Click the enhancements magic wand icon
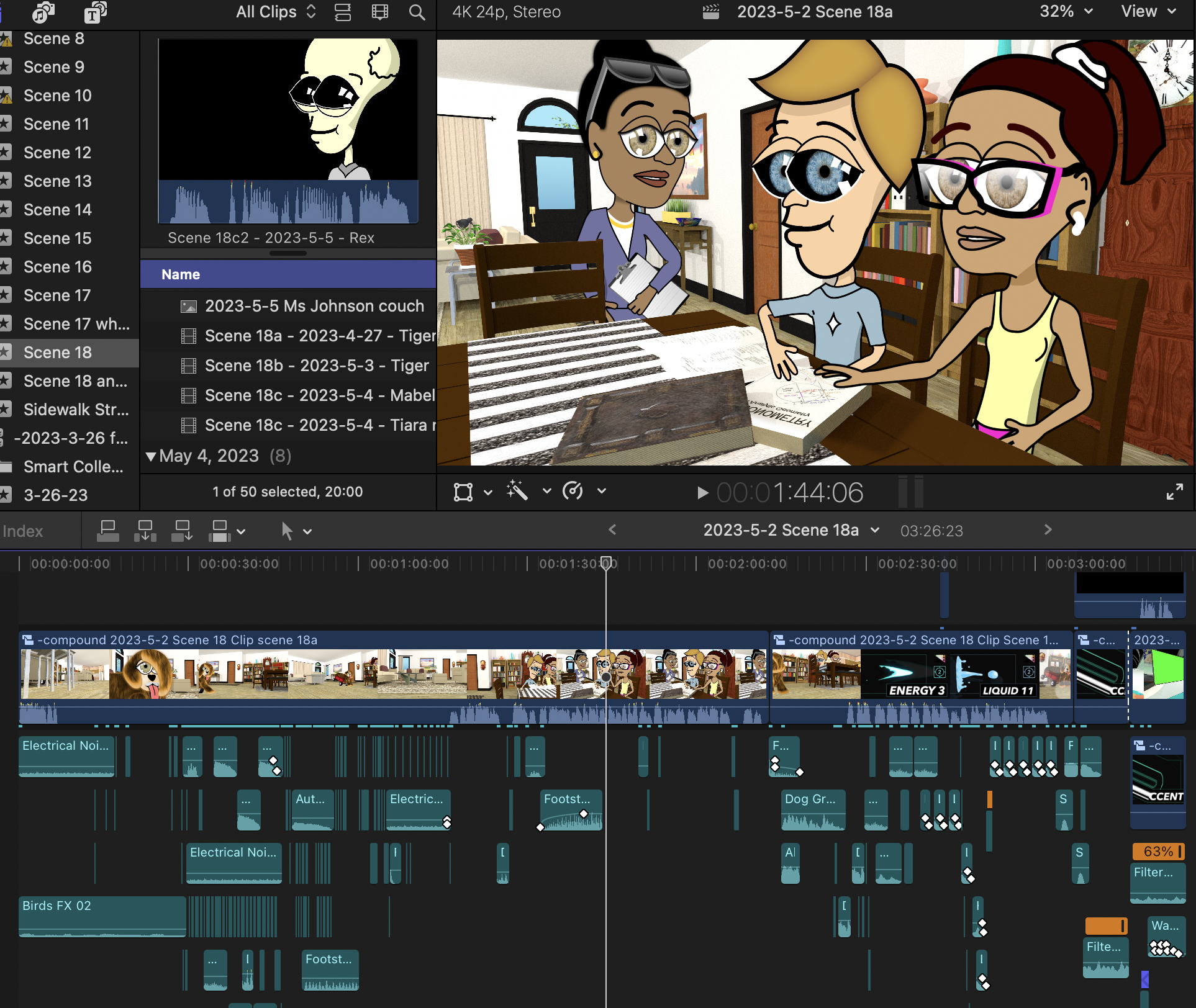 517,491
